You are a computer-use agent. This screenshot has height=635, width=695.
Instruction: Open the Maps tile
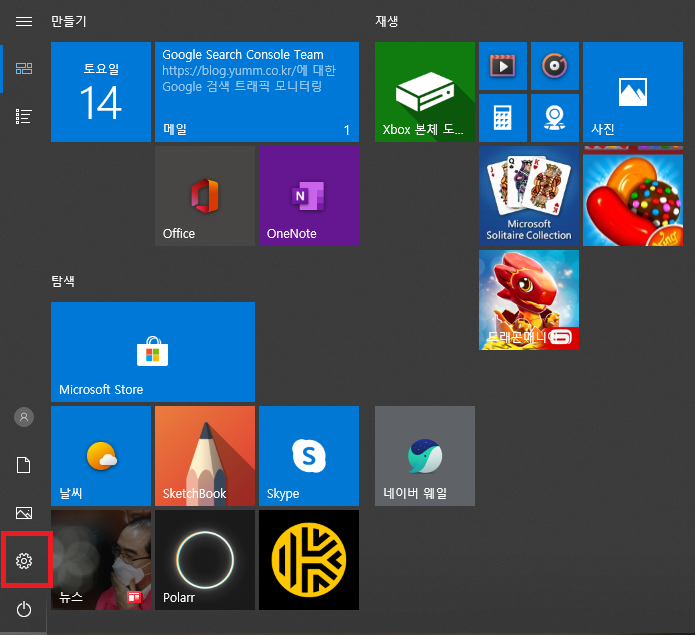(555, 118)
